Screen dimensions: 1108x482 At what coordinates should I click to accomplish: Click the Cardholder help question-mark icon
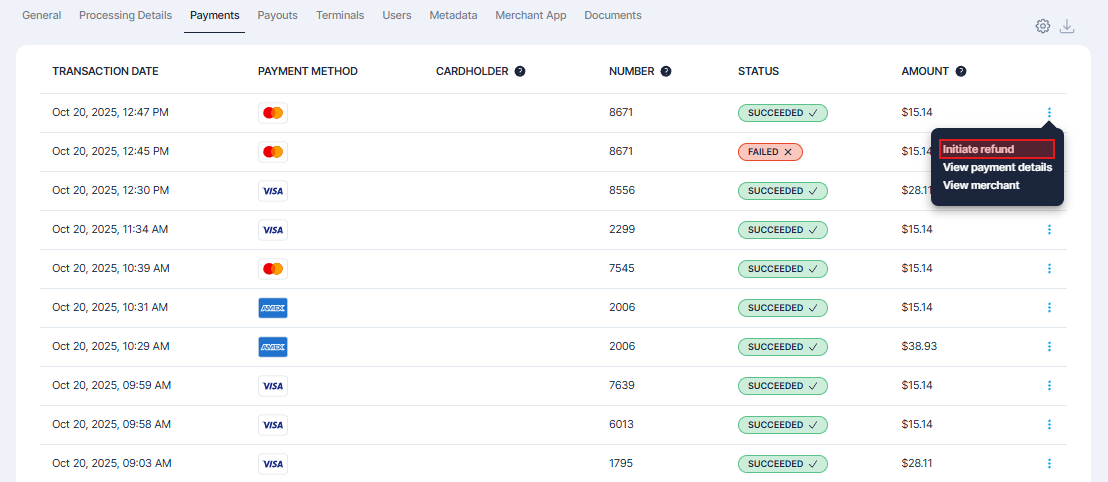coord(520,72)
